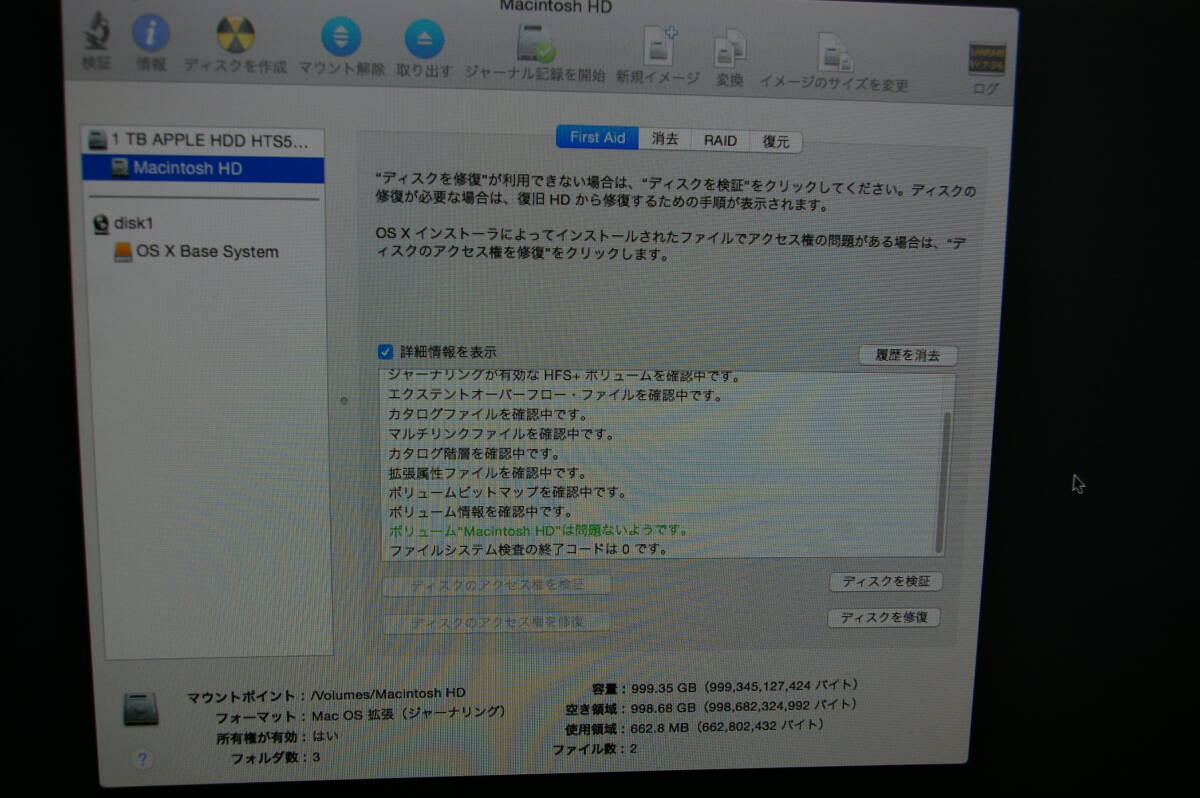The image size is (1200, 798).
Task: Select Macintosh HD volume in sidebar
Action: [x=203, y=168]
